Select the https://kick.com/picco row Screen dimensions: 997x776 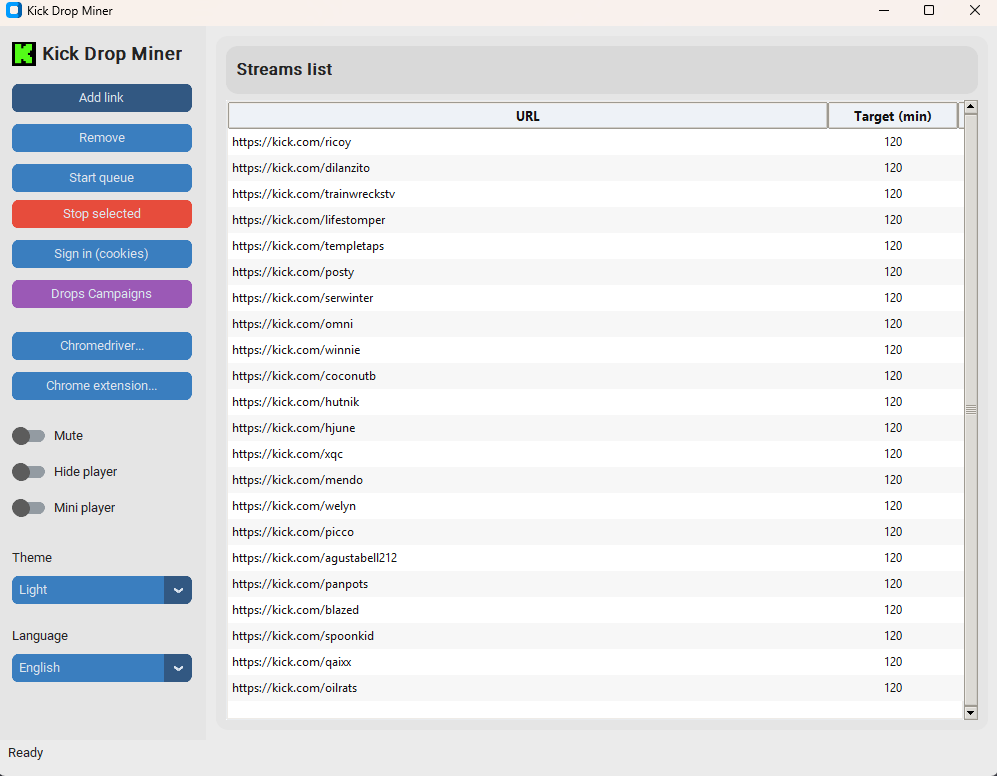[x=596, y=532]
